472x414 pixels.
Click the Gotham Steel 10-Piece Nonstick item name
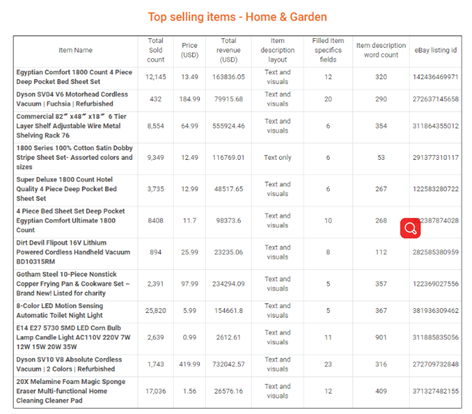(x=73, y=284)
